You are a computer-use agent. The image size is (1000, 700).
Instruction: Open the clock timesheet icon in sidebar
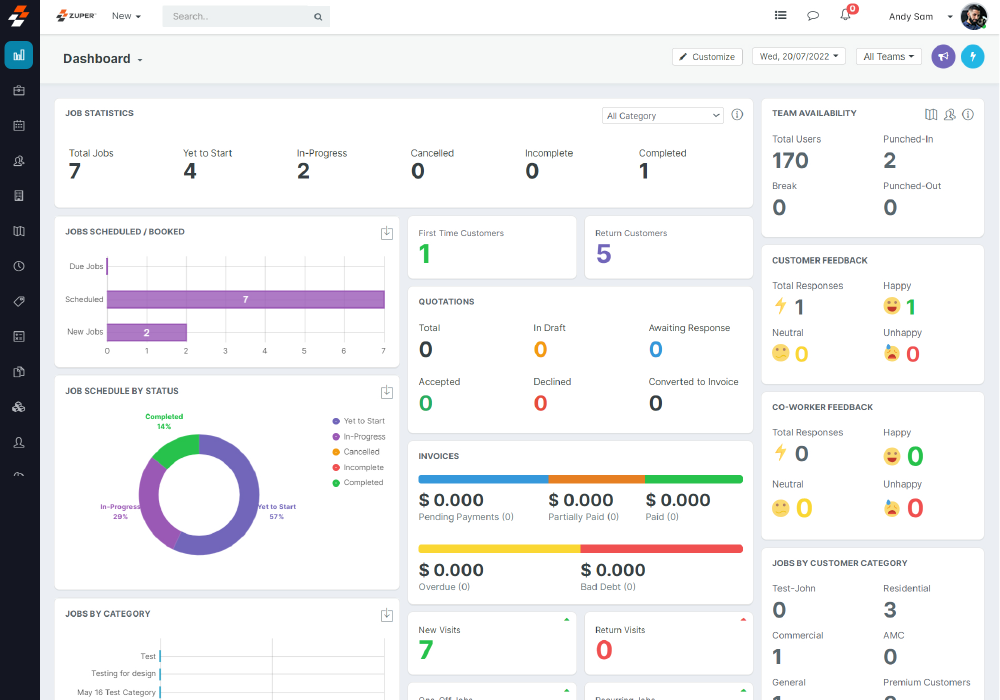(x=19, y=266)
